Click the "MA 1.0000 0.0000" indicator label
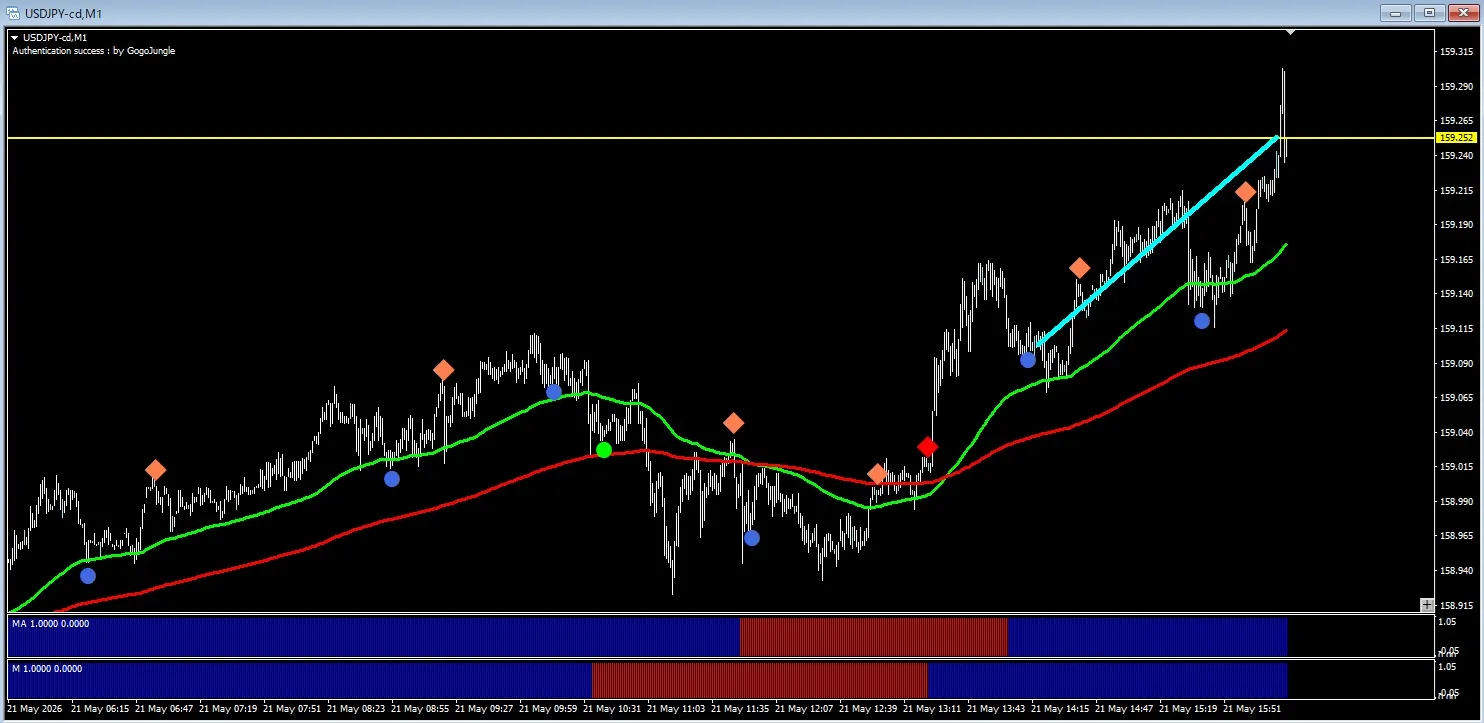 point(50,623)
